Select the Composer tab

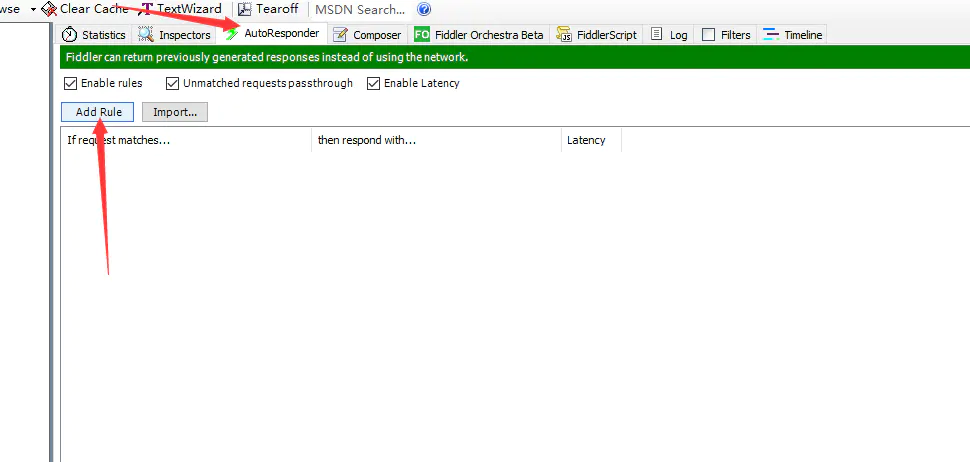pyautogui.click(x=366, y=35)
